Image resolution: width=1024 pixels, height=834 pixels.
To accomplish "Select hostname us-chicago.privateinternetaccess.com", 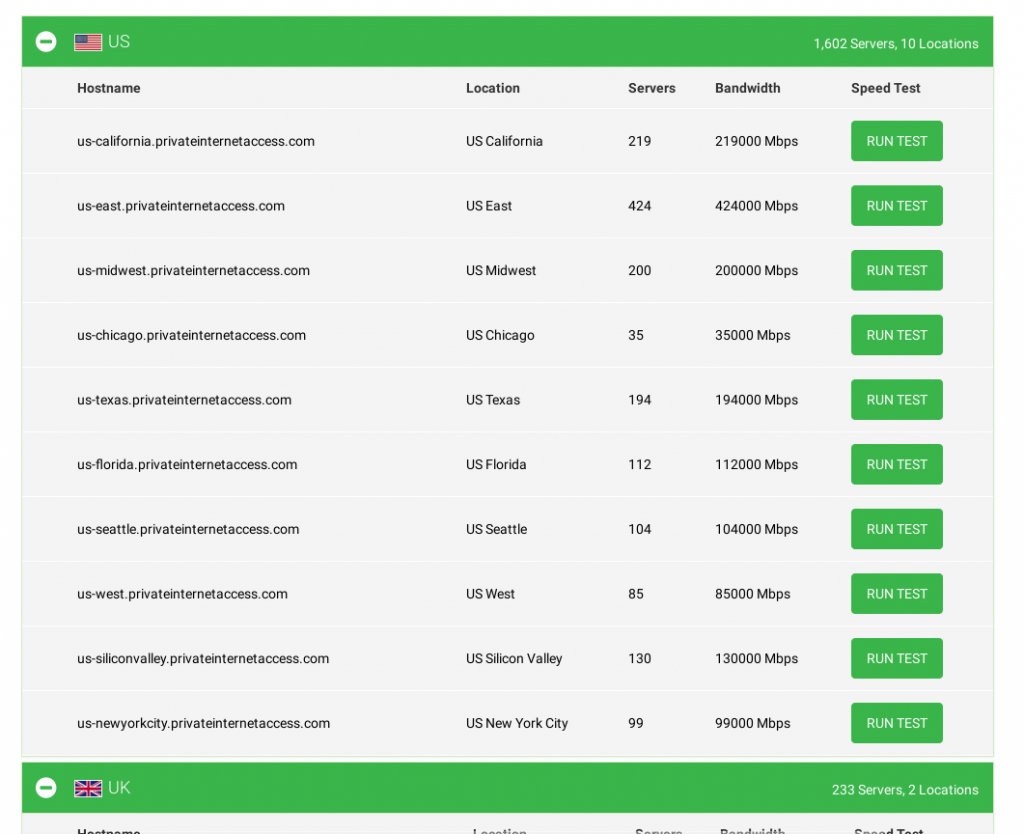I will pyautogui.click(x=191, y=335).
